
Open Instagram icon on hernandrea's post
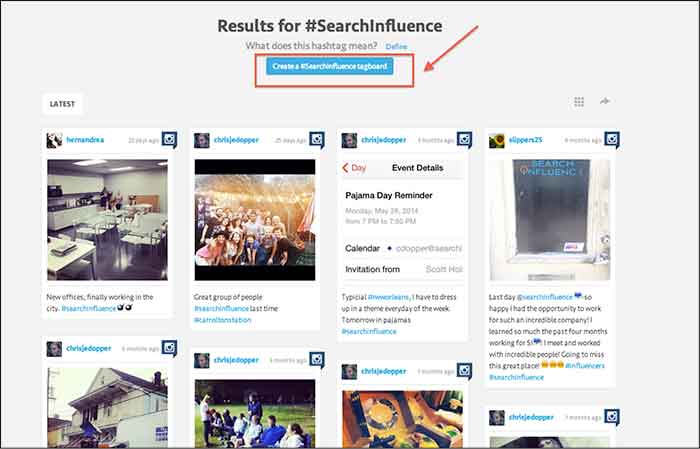click(x=169, y=140)
